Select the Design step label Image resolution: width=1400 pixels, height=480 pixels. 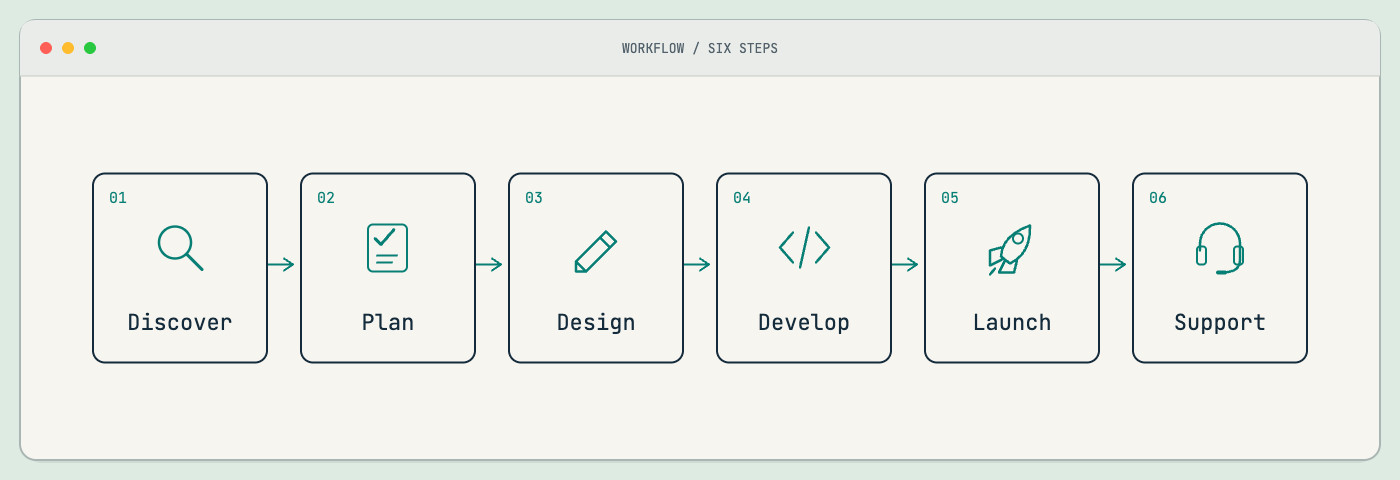[x=596, y=323]
